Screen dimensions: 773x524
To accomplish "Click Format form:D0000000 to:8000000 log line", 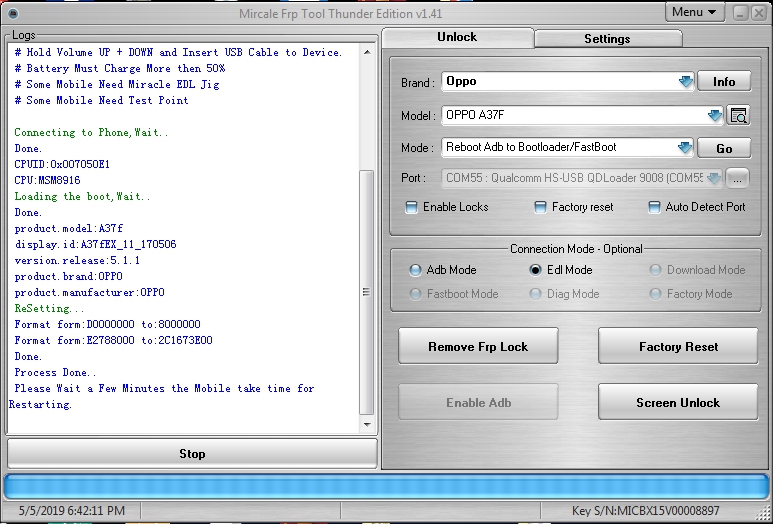I will click(107, 324).
